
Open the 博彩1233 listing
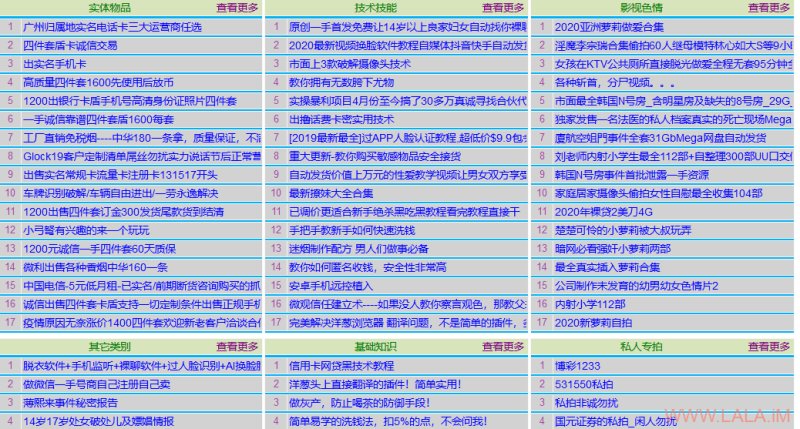578,366
